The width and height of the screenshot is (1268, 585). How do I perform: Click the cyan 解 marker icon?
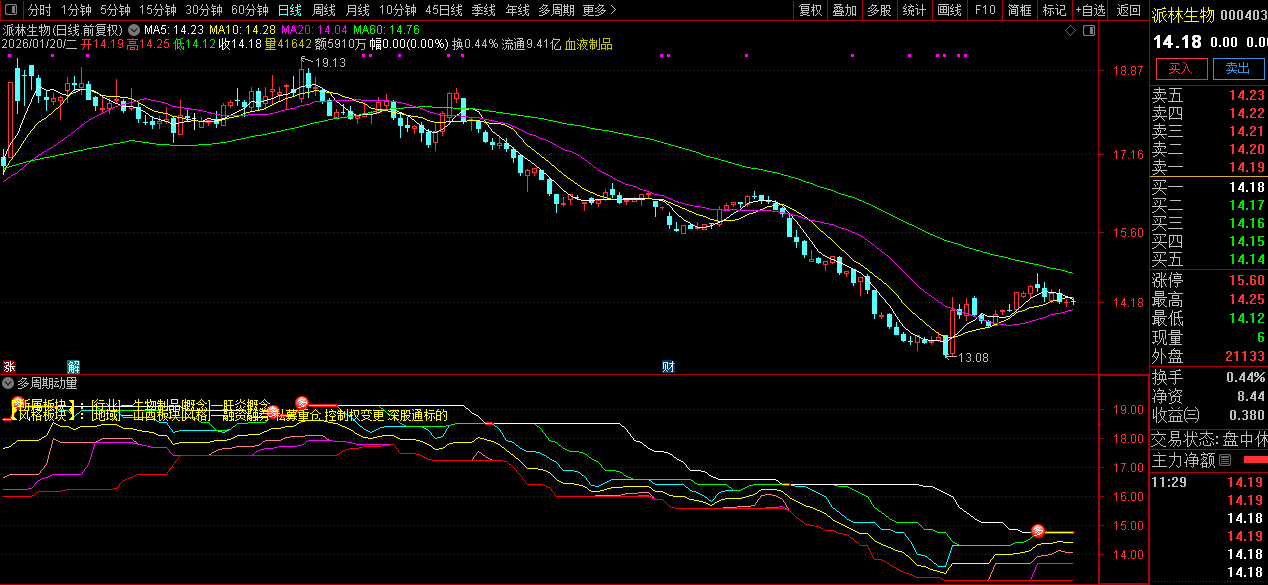[x=73, y=366]
